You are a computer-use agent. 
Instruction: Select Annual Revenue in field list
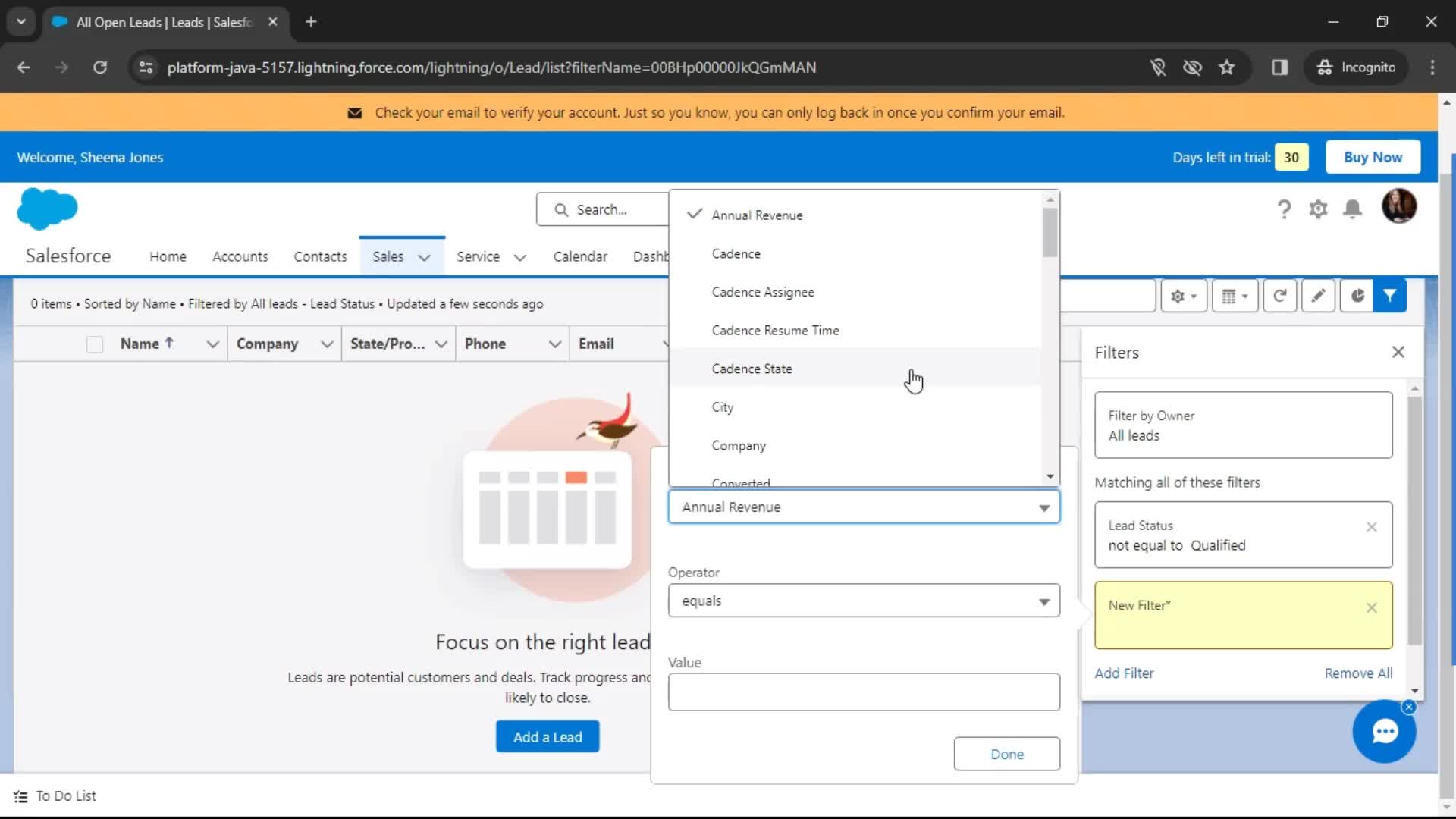click(855, 215)
